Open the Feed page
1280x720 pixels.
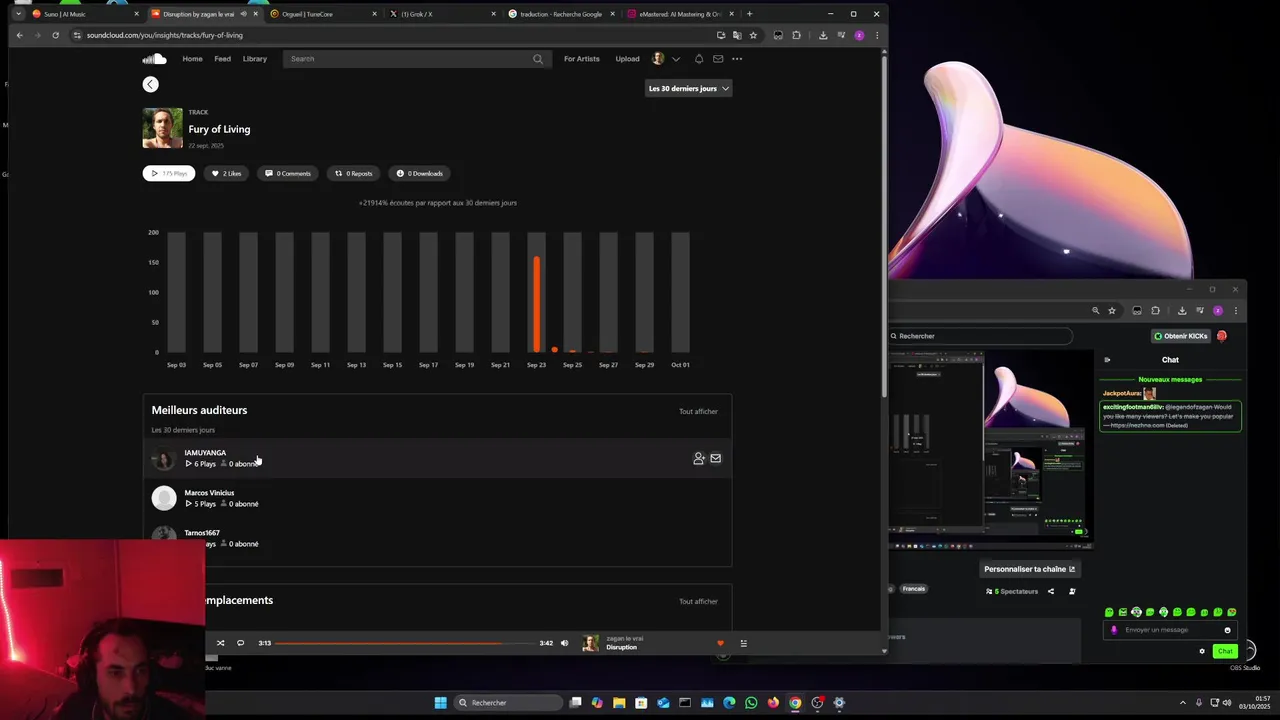(222, 59)
